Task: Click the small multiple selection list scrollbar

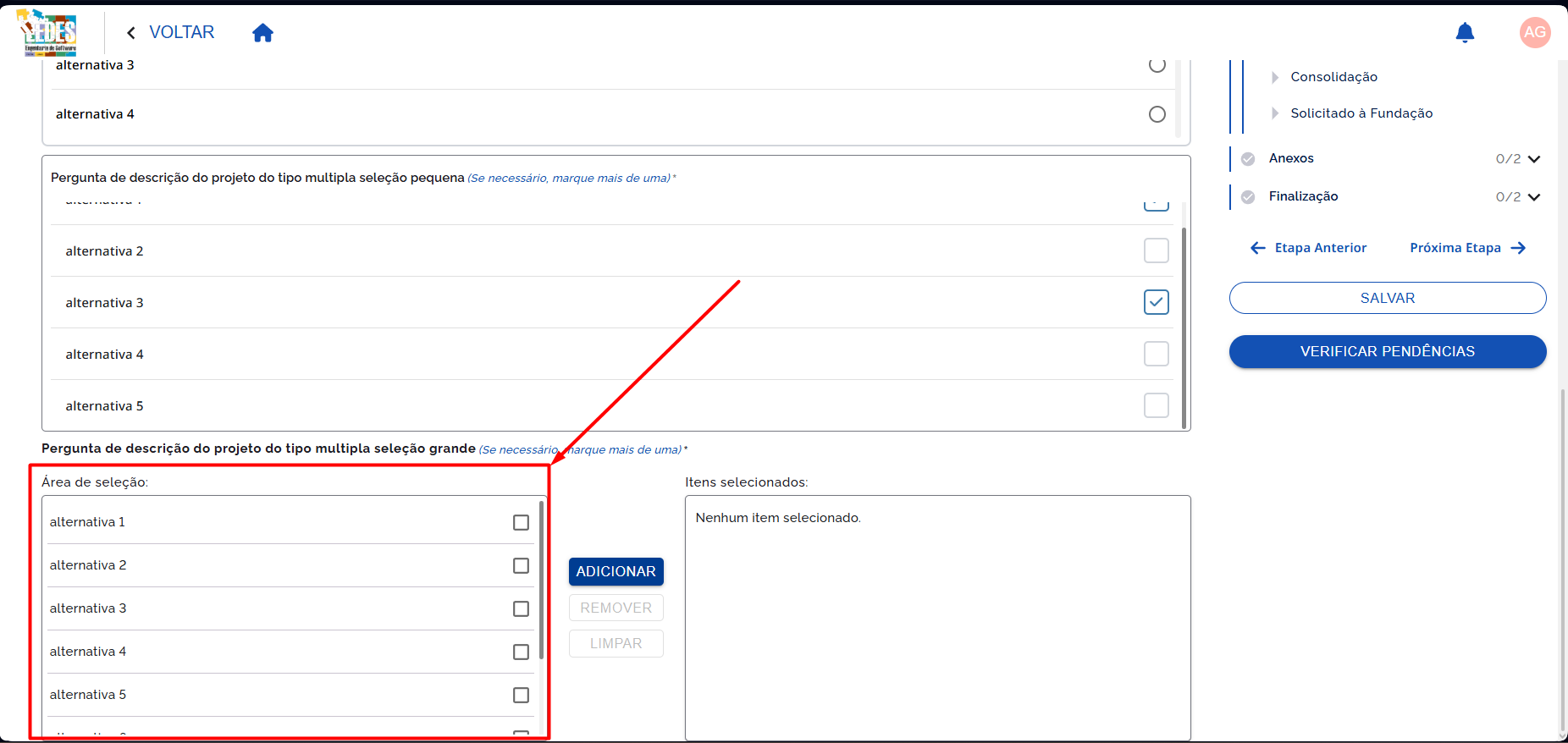Action: tap(1184, 328)
